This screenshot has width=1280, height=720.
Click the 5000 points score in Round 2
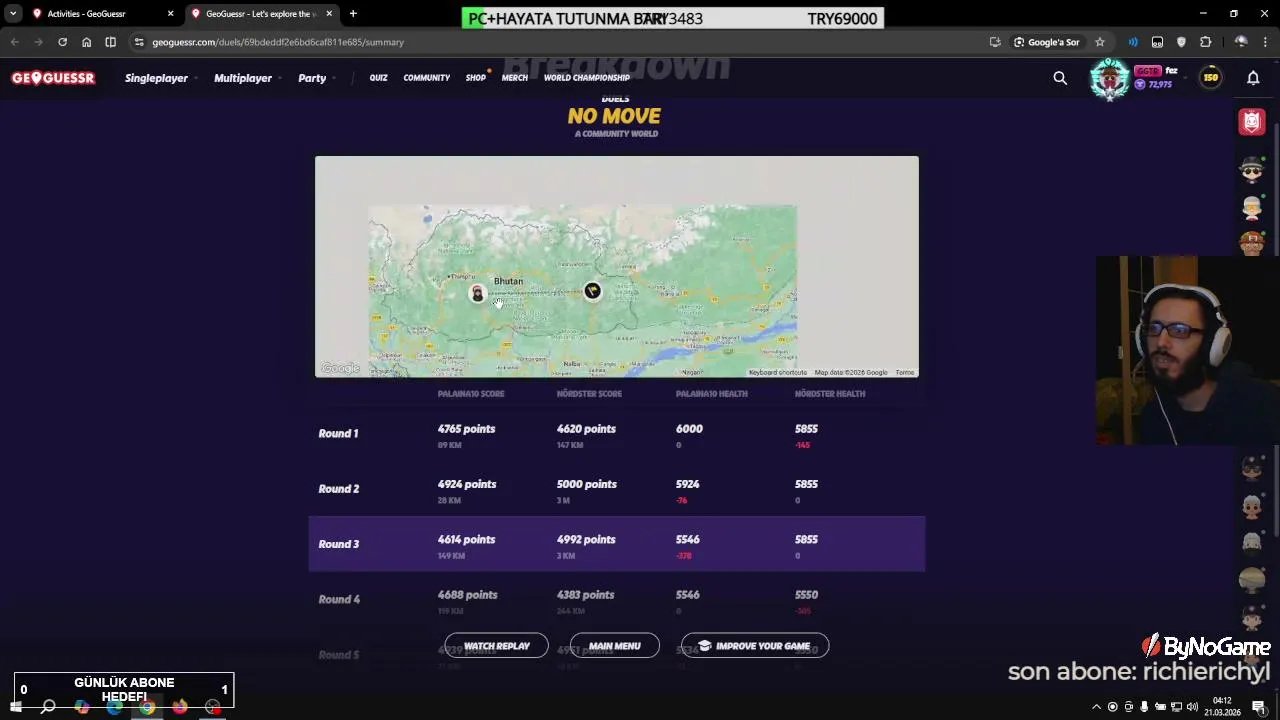pyautogui.click(x=587, y=484)
